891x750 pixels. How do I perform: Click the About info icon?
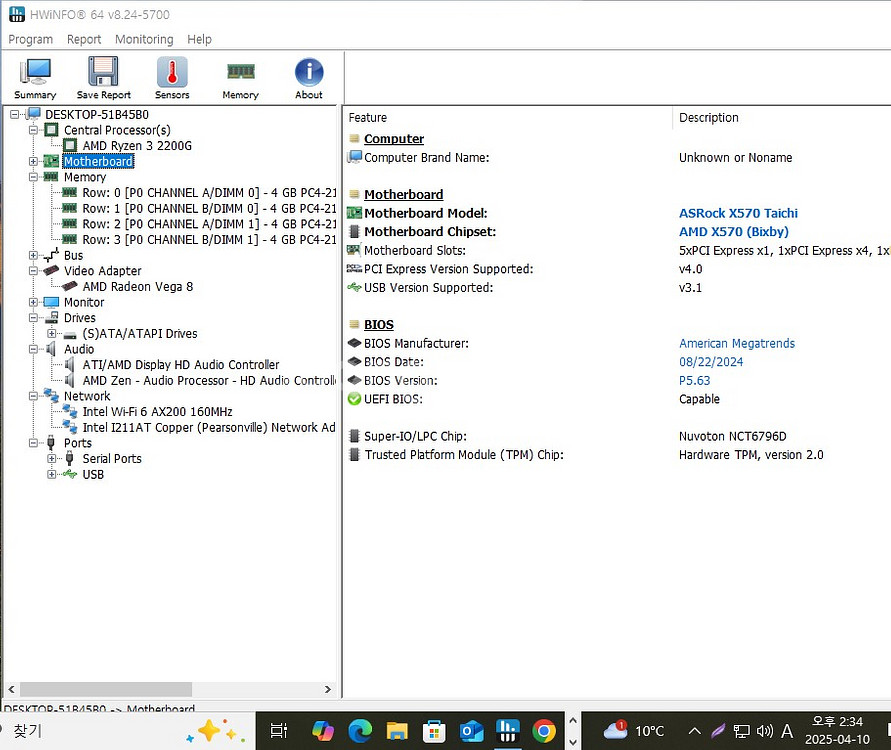tap(309, 78)
